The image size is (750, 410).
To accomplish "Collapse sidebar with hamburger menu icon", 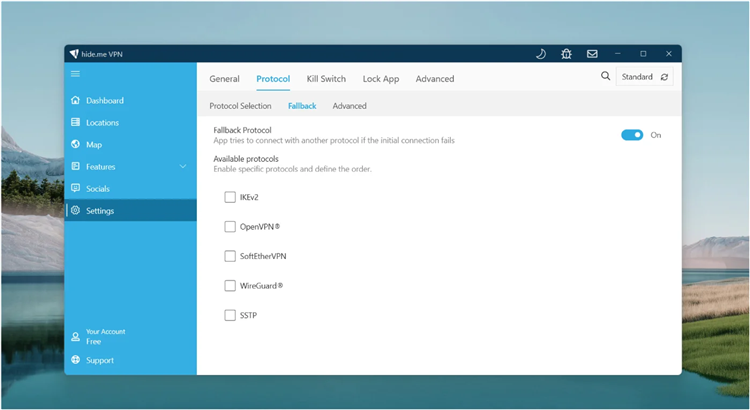I will [x=76, y=74].
